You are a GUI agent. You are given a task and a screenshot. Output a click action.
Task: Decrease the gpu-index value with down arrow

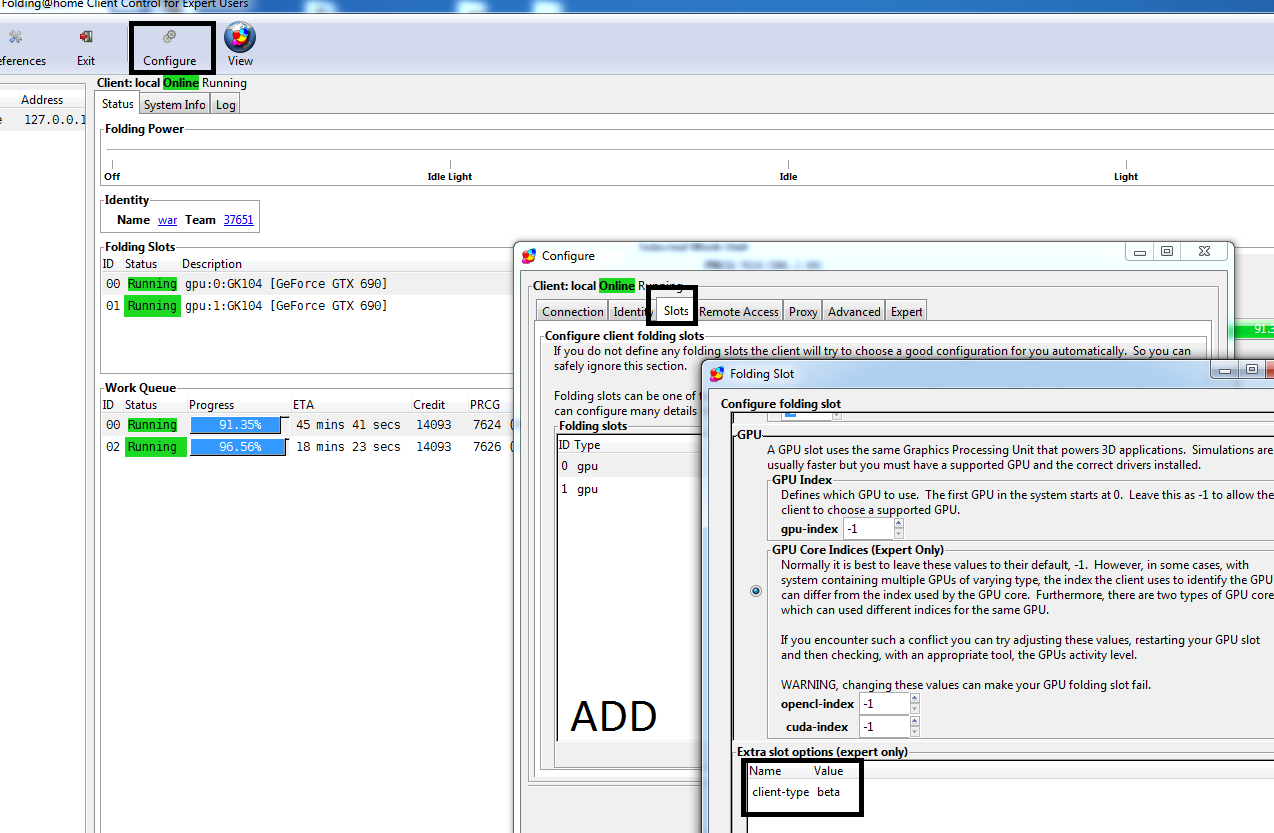point(898,533)
